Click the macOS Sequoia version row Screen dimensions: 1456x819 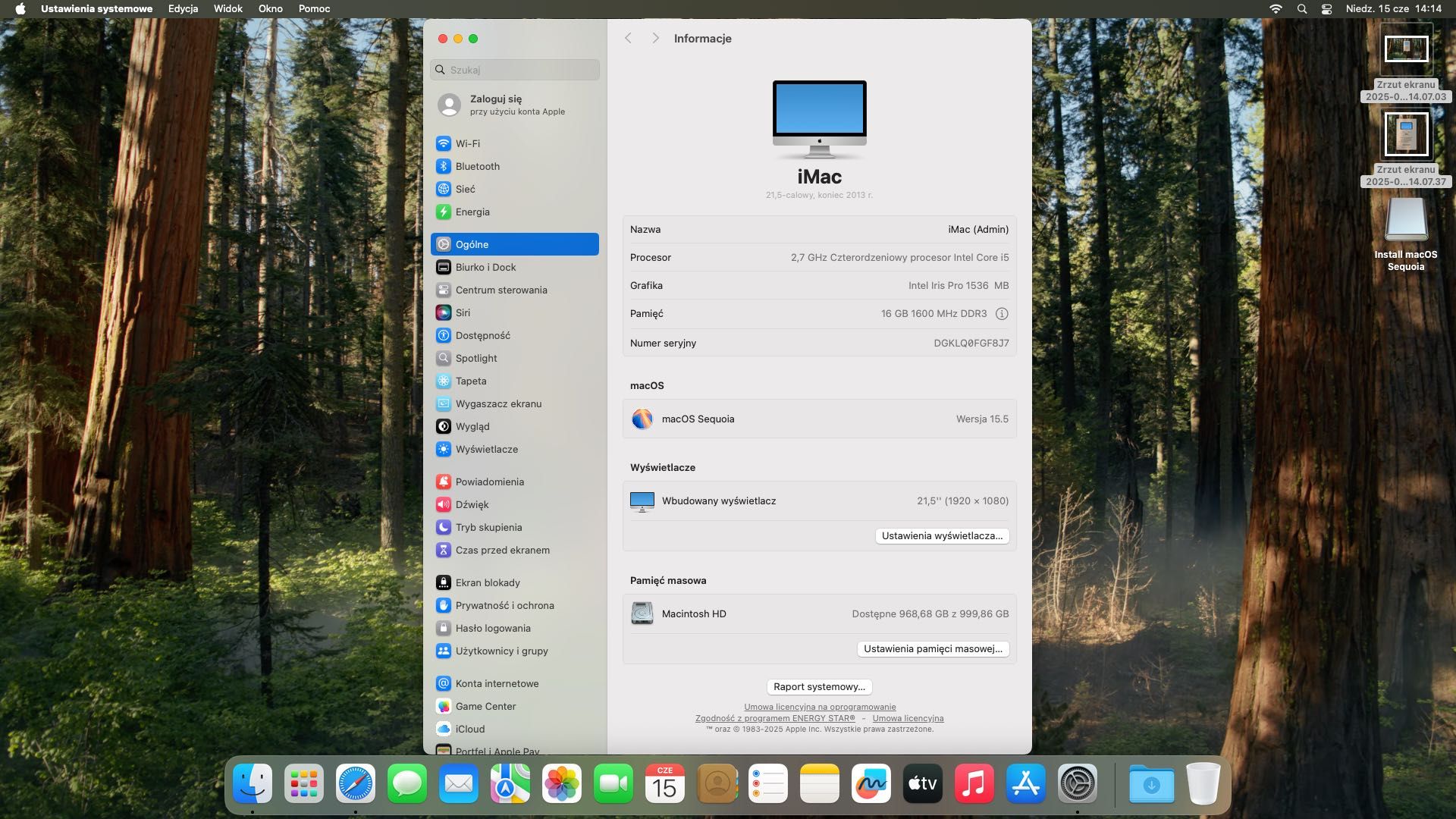pos(819,419)
